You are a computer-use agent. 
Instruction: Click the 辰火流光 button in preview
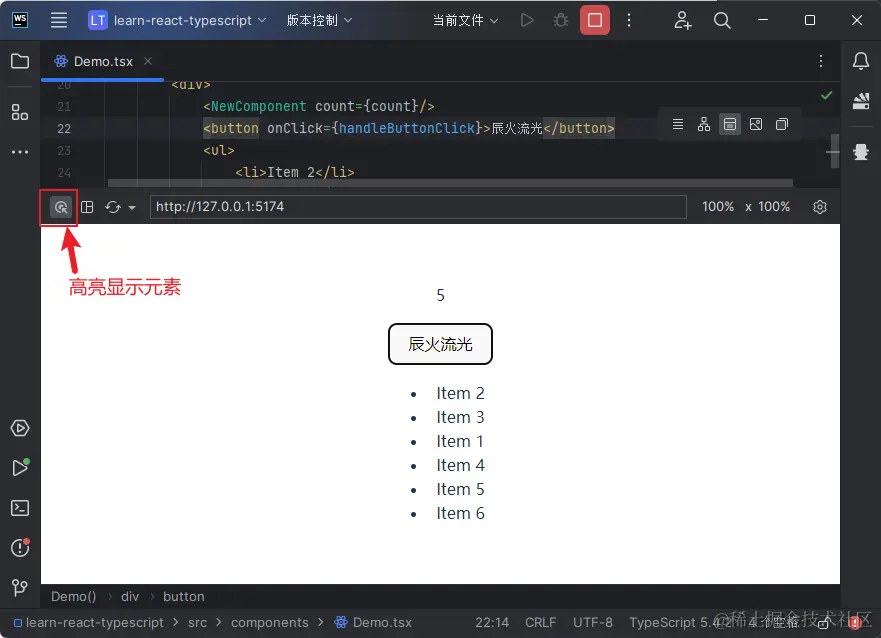pos(440,343)
